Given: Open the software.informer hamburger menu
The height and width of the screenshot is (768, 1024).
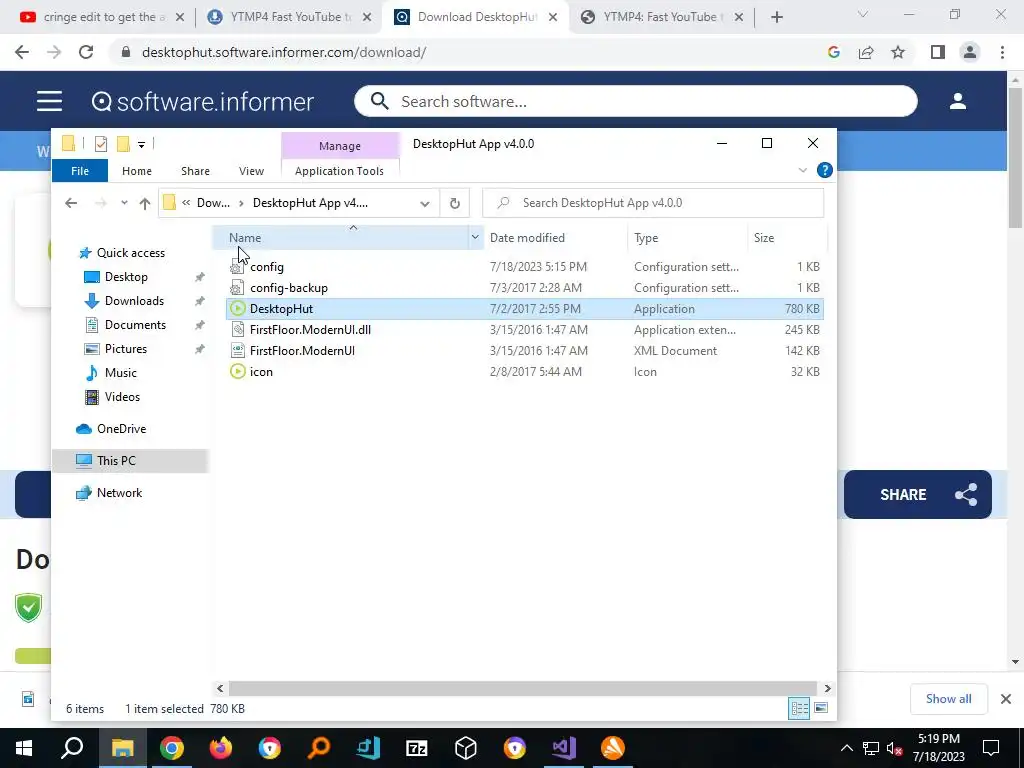Looking at the screenshot, I should 50,101.
